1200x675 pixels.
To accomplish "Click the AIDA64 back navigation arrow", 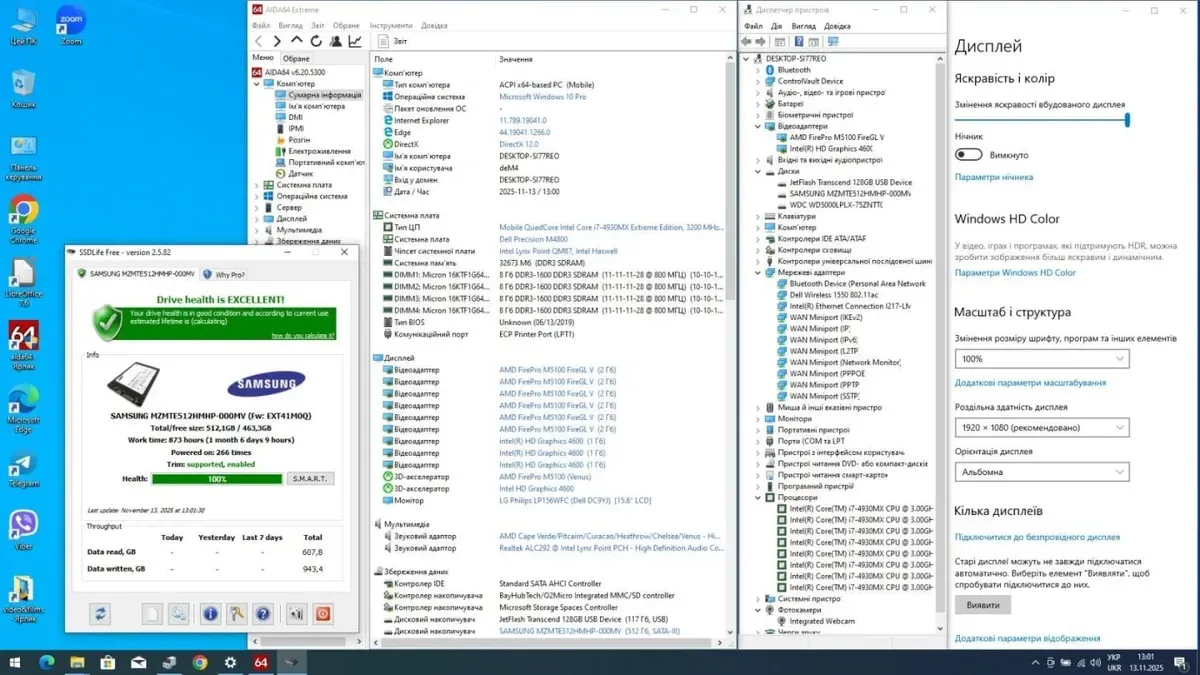I will point(259,42).
